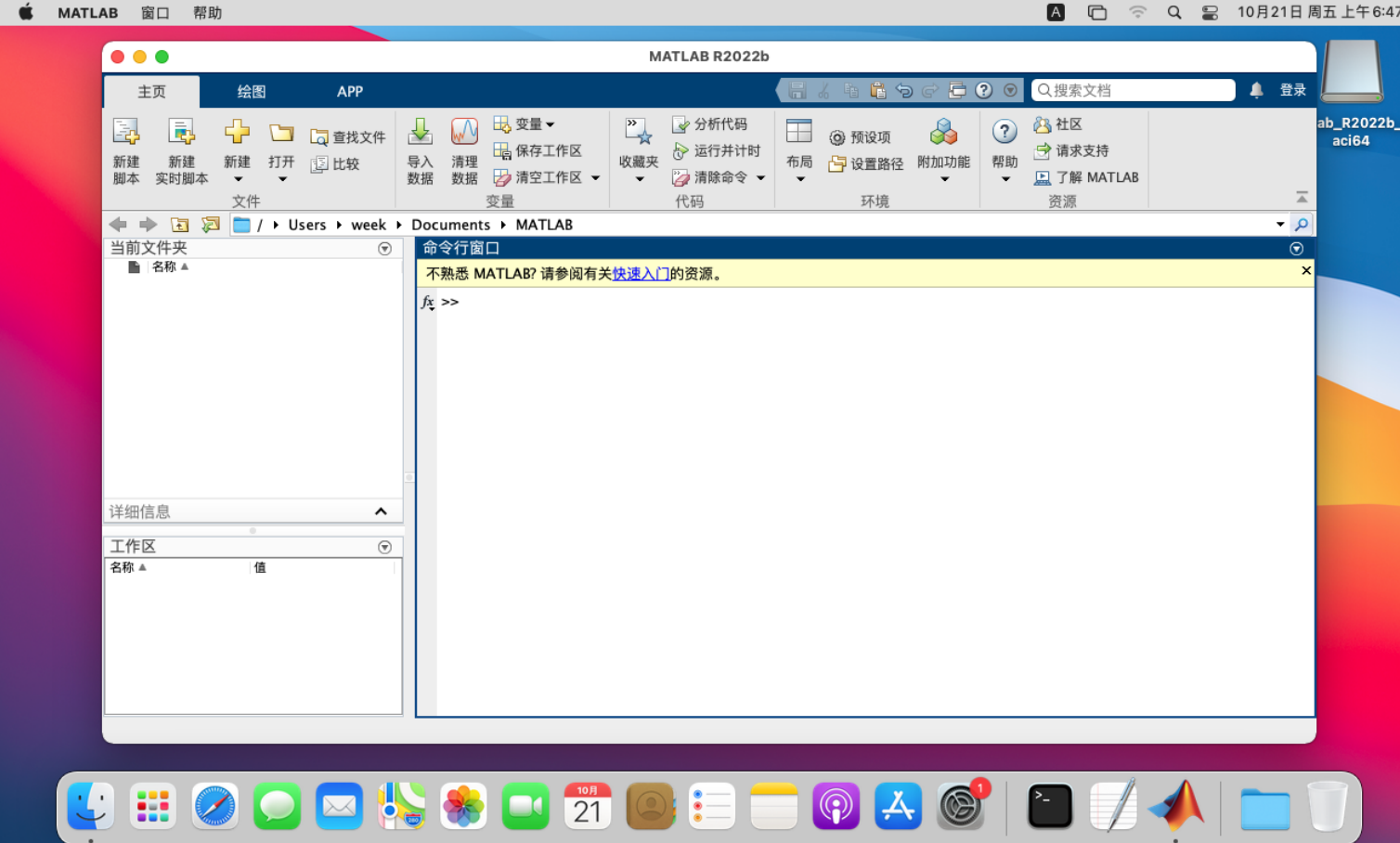Open Community (社区) link
Screen dimensions: 1400x843
tap(1058, 124)
